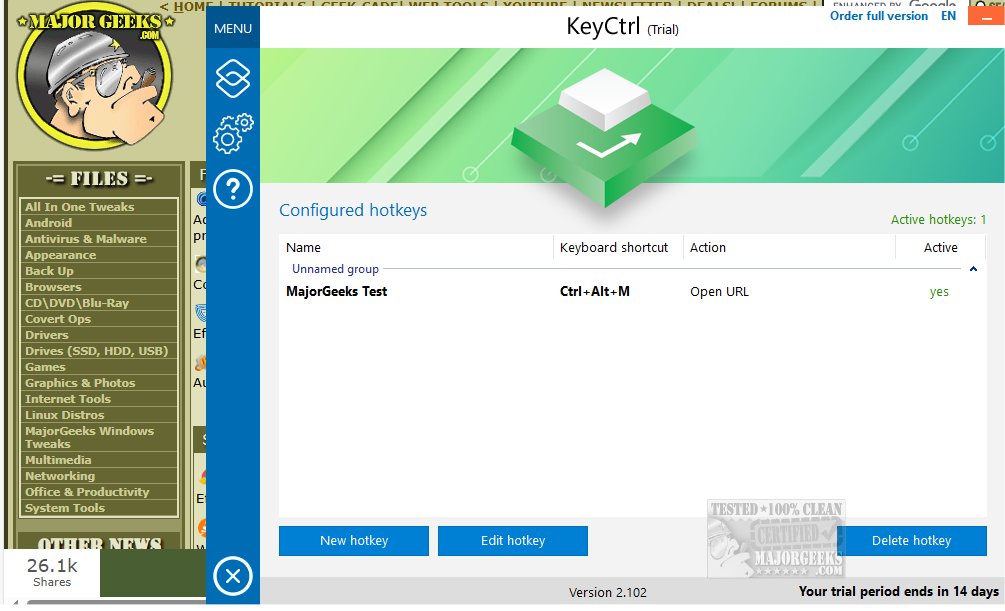
Task: Sort by the Action column header
Action: coord(789,247)
